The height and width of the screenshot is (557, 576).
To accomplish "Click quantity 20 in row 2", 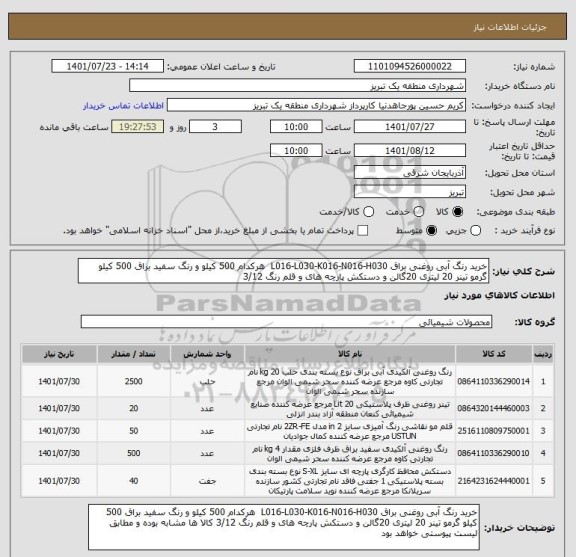I will 134,408.
